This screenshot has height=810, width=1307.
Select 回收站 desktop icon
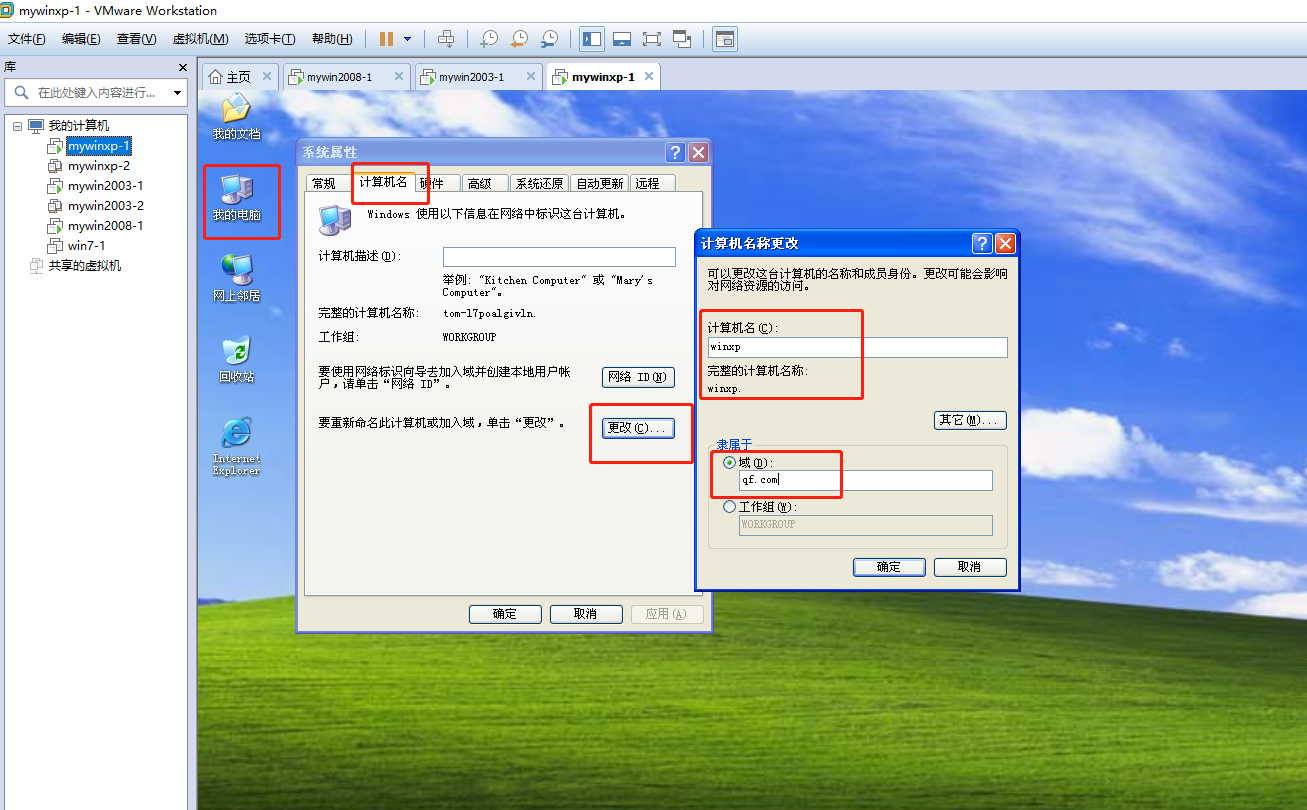[236, 360]
